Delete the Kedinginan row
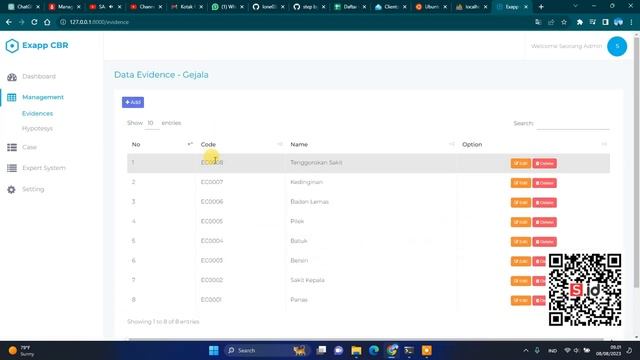The height and width of the screenshot is (360, 640). click(544, 183)
